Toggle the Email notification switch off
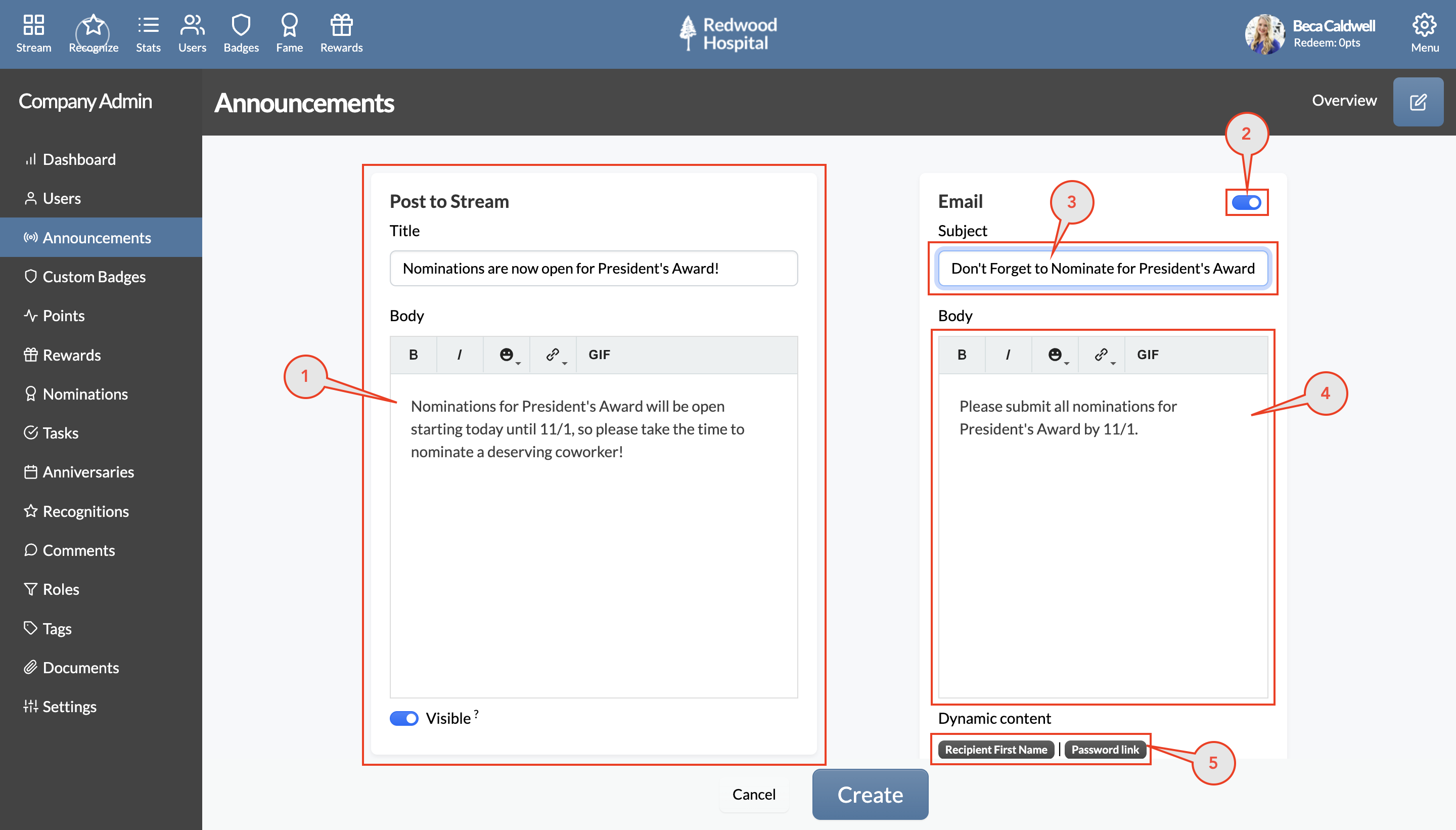The image size is (1456, 830). pos(1245,202)
